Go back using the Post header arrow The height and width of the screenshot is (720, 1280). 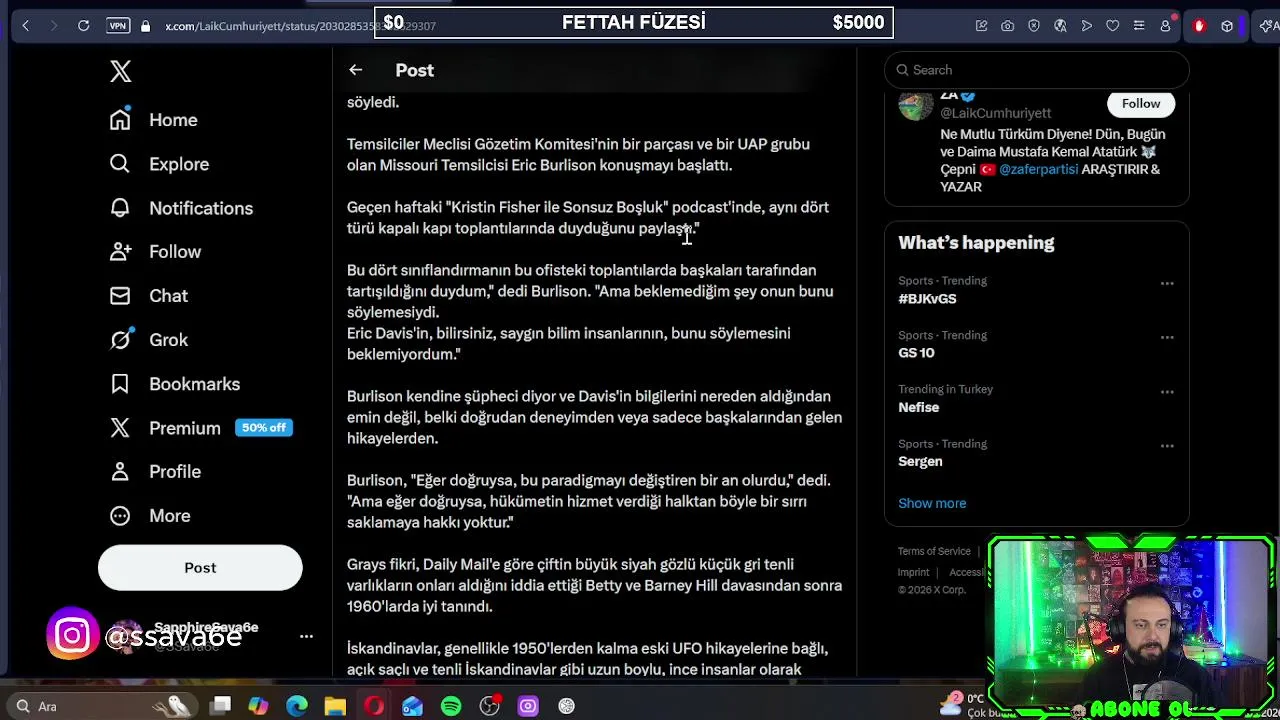tap(355, 70)
